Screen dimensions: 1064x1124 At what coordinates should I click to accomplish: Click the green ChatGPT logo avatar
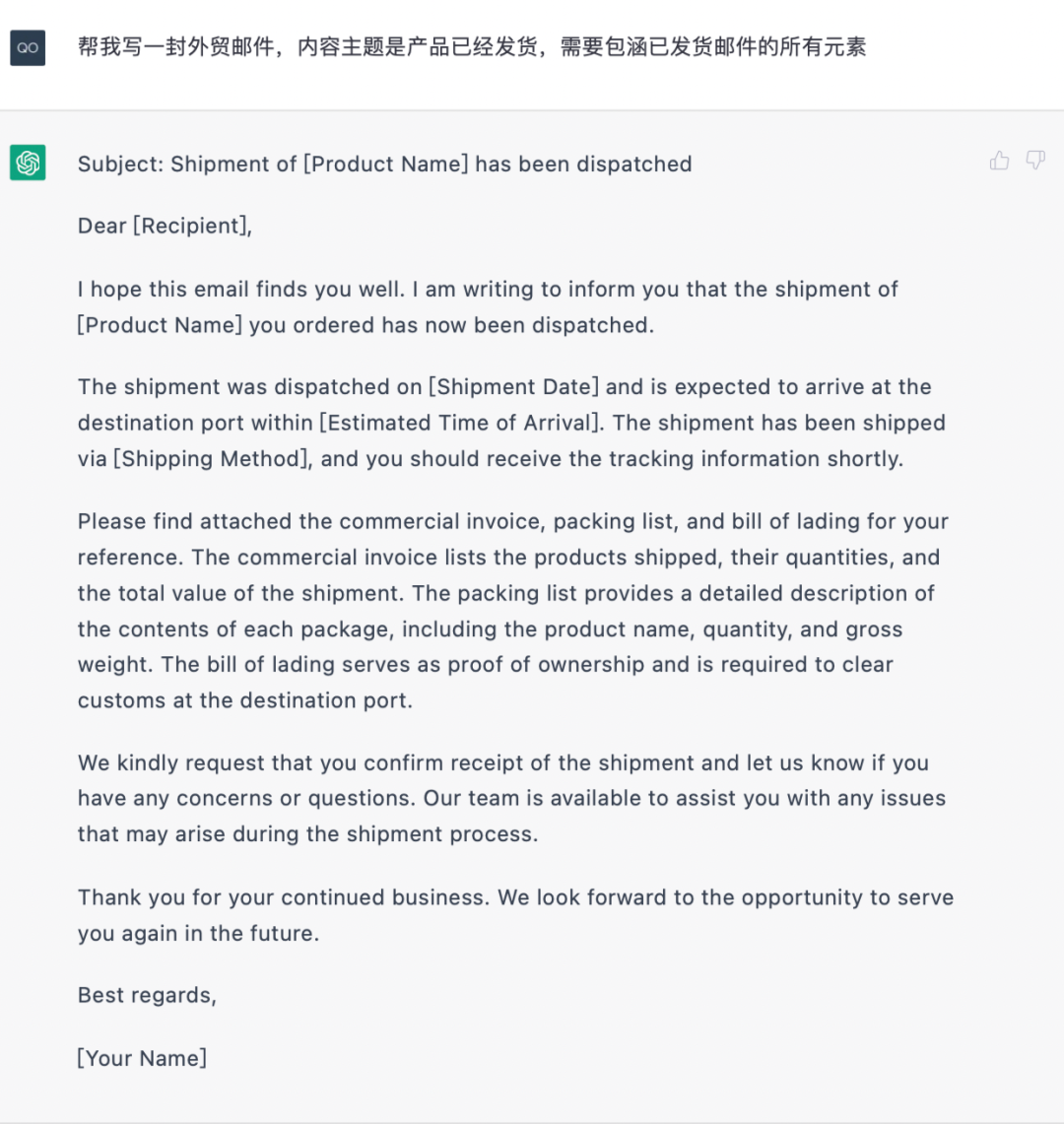(28, 163)
